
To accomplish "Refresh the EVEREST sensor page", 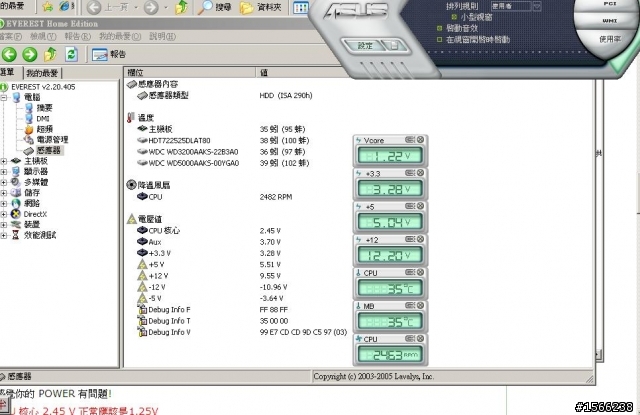I will 71,54.
